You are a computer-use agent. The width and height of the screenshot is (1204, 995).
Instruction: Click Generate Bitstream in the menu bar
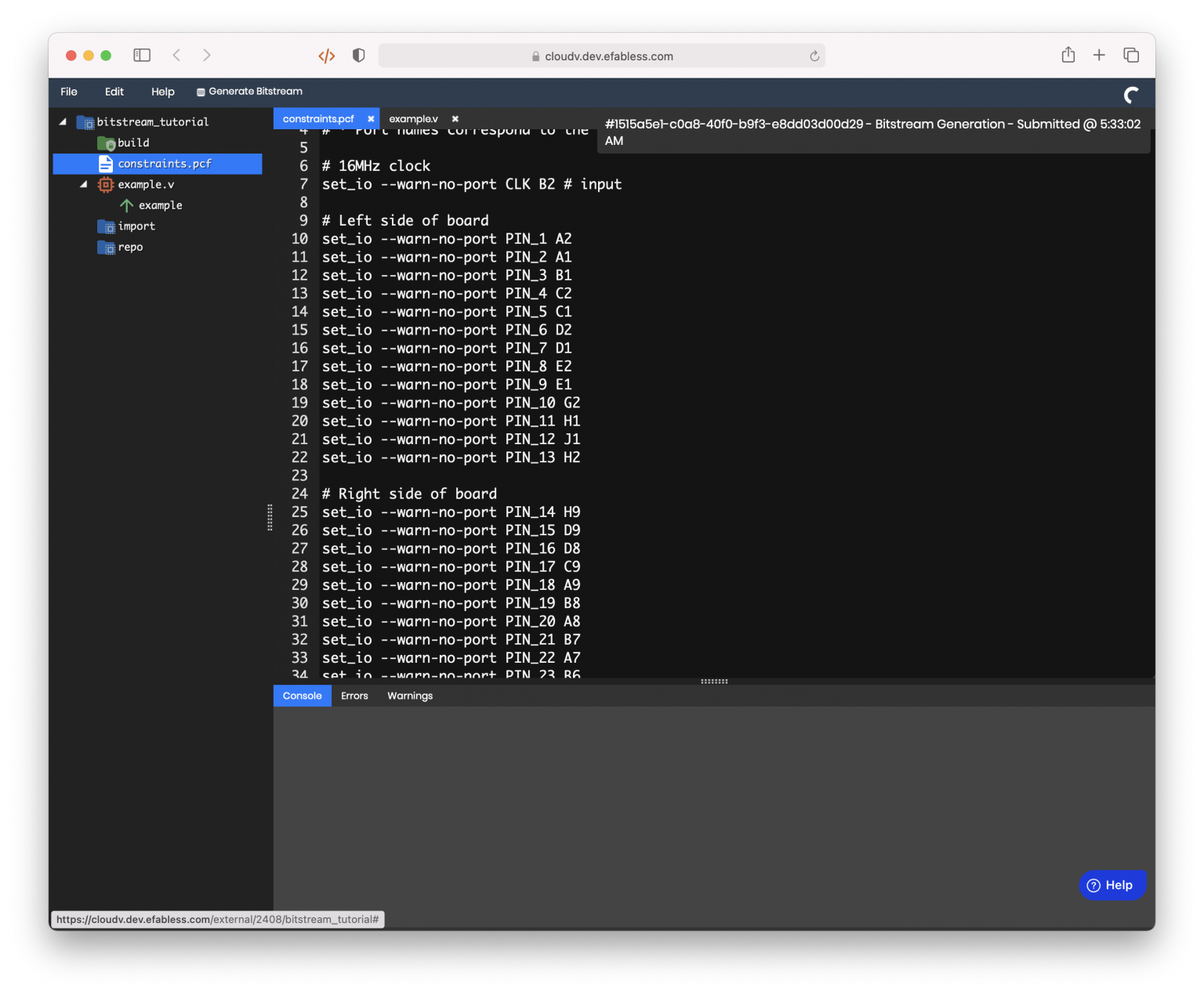(249, 92)
